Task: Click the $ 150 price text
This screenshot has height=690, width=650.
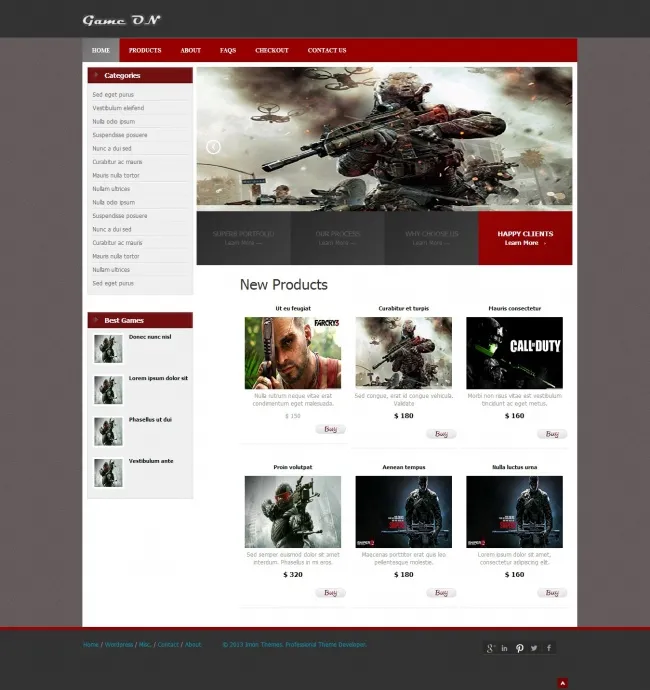Action: click(293, 416)
